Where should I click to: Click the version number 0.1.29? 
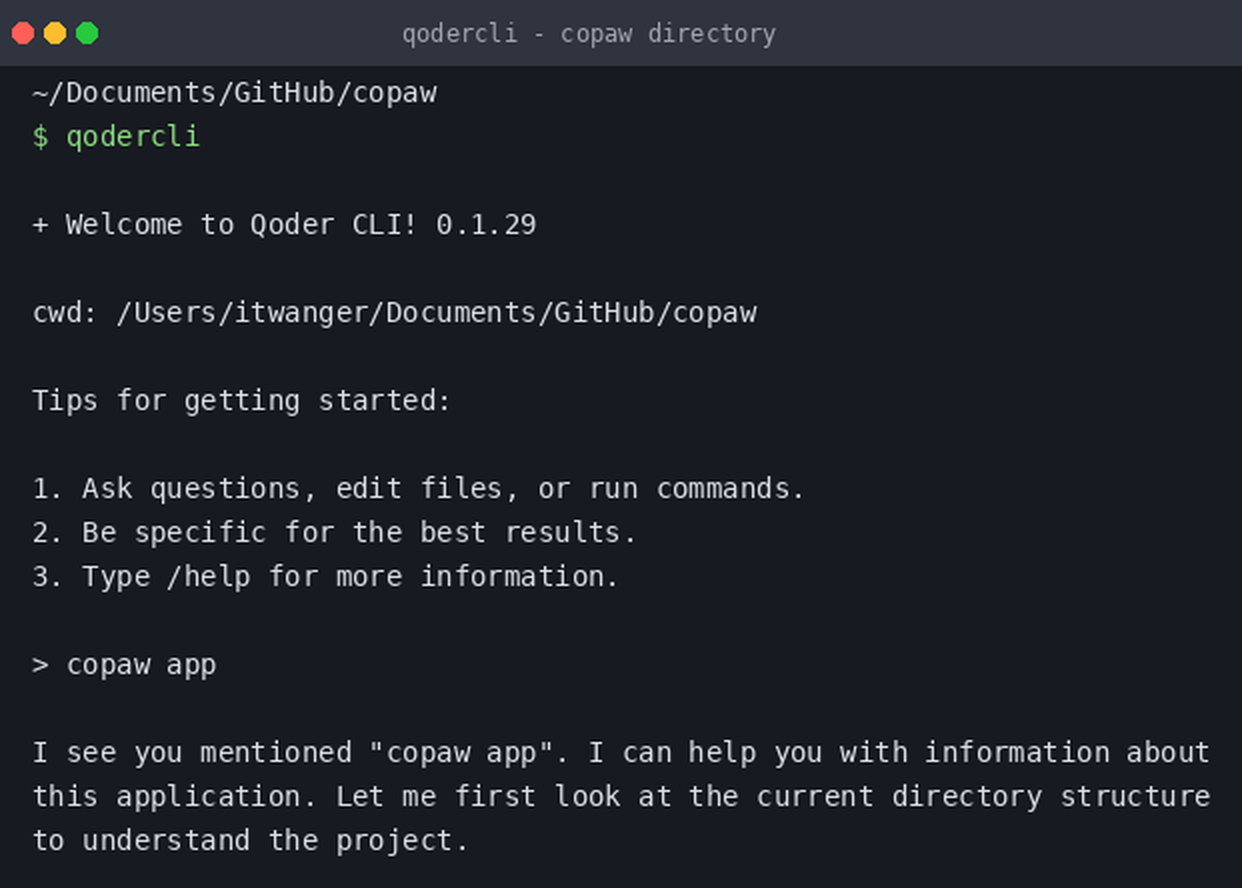(x=486, y=224)
